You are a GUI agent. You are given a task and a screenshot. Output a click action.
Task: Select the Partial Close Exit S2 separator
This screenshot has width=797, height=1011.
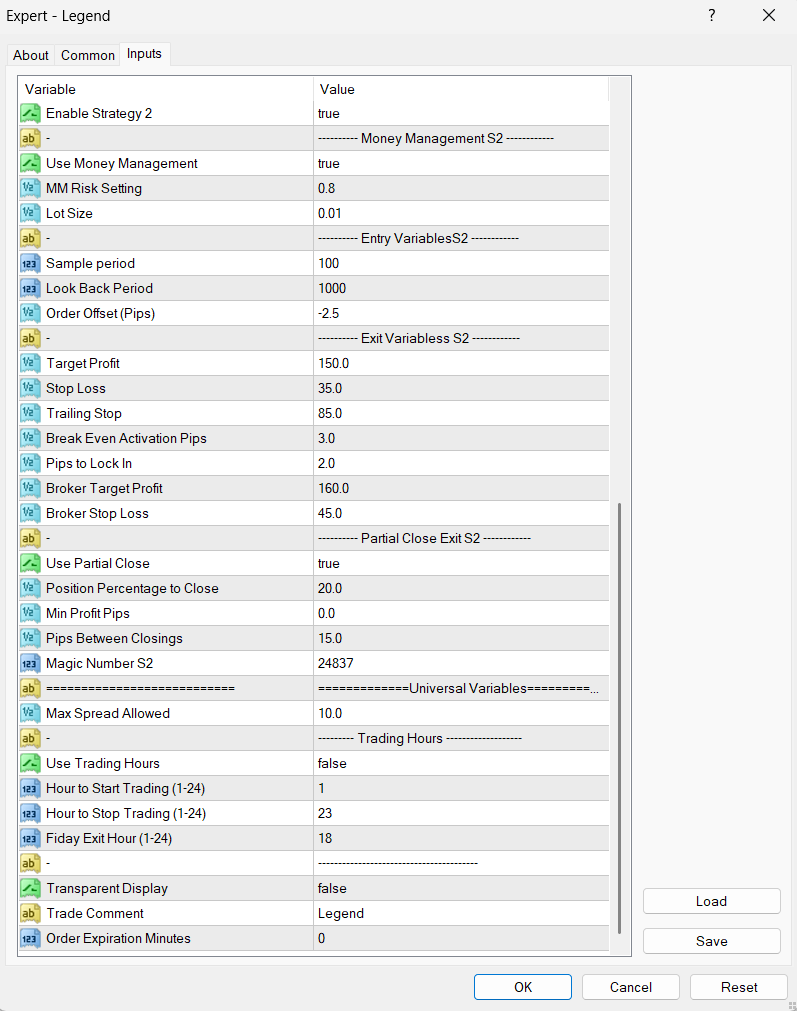coord(313,538)
